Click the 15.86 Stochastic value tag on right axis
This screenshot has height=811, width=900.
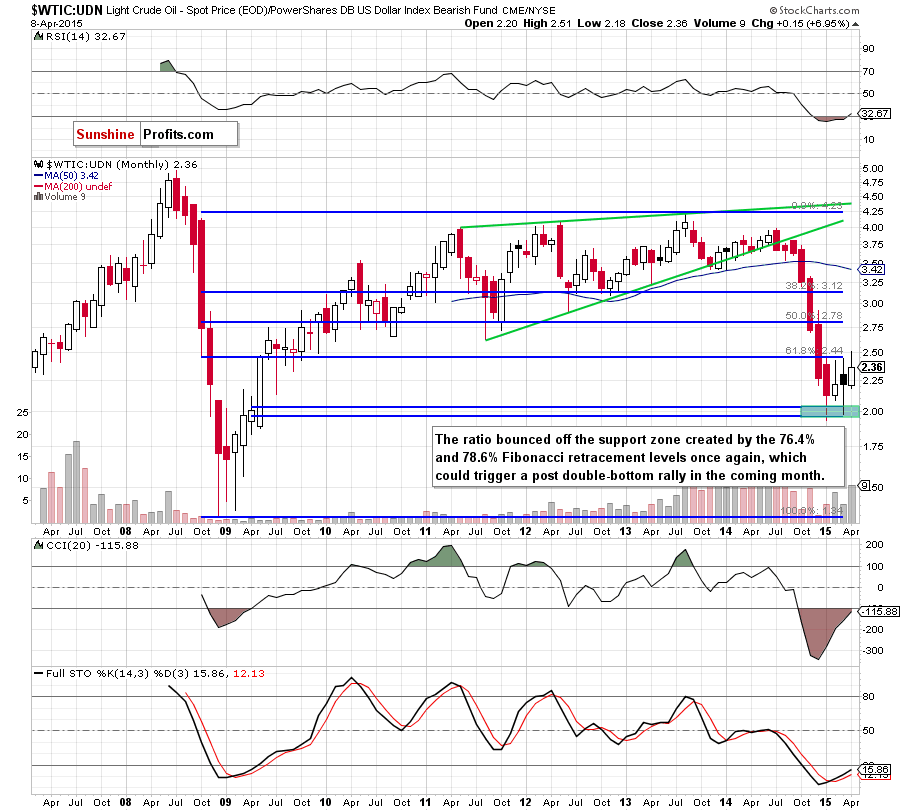875,770
